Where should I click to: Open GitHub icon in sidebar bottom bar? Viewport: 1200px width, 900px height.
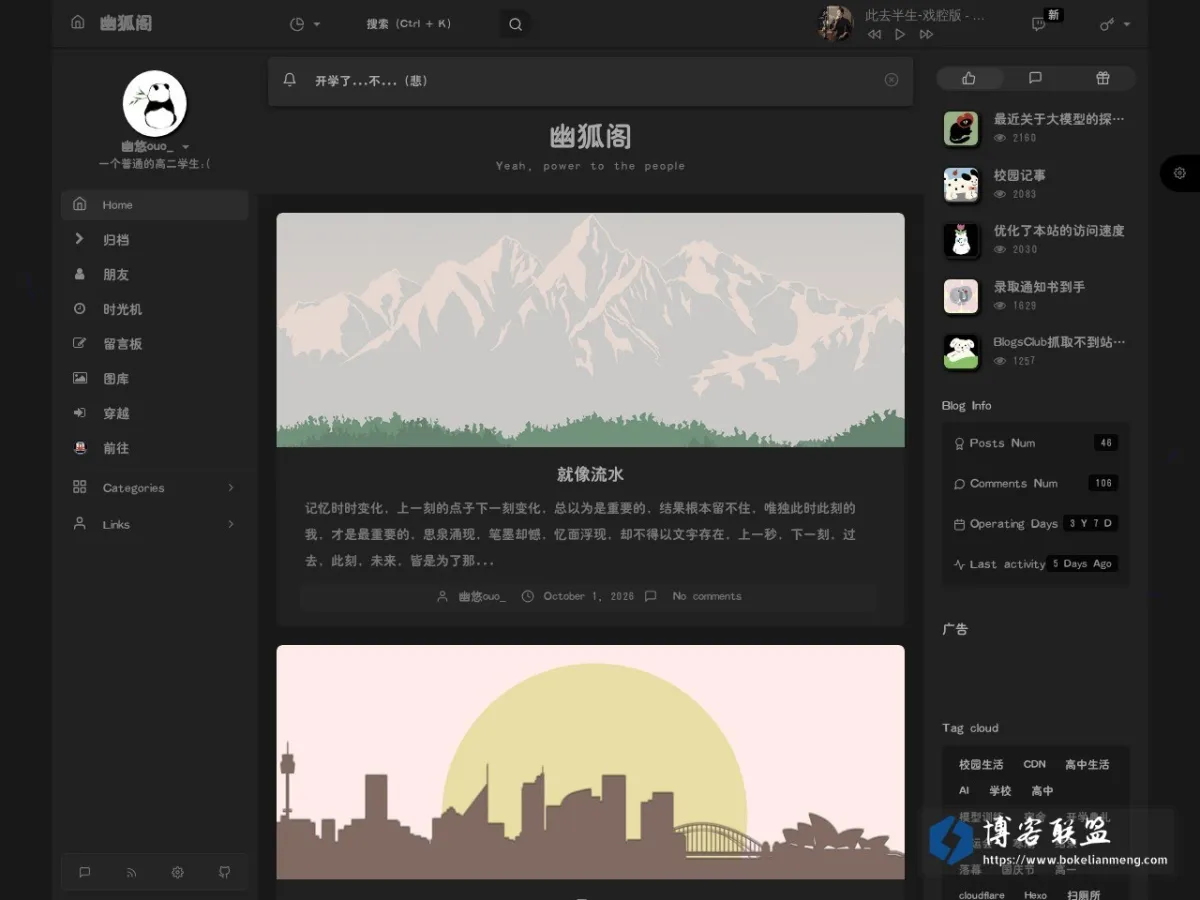[x=224, y=872]
